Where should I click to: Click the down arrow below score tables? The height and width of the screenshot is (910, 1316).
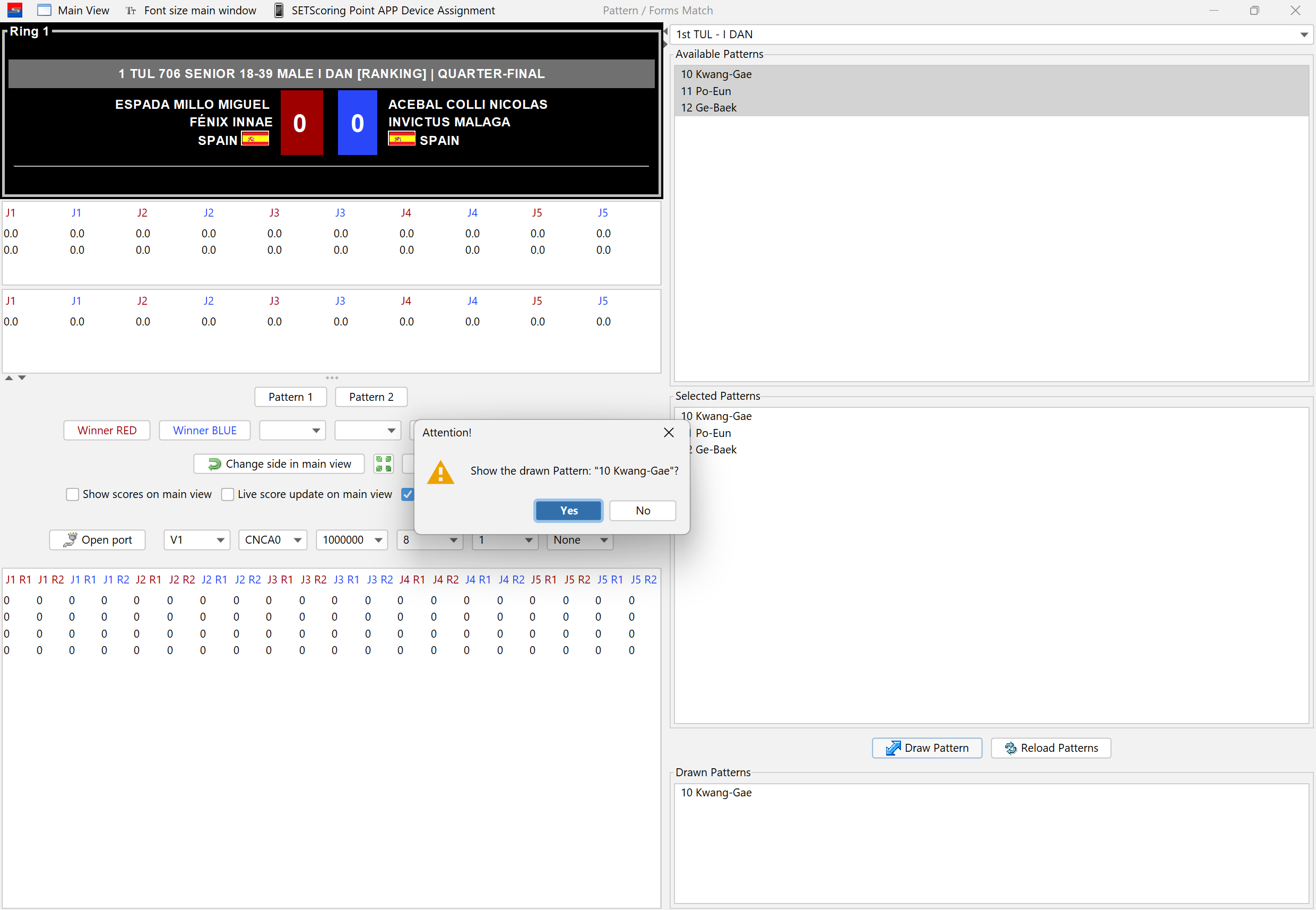point(22,377)
